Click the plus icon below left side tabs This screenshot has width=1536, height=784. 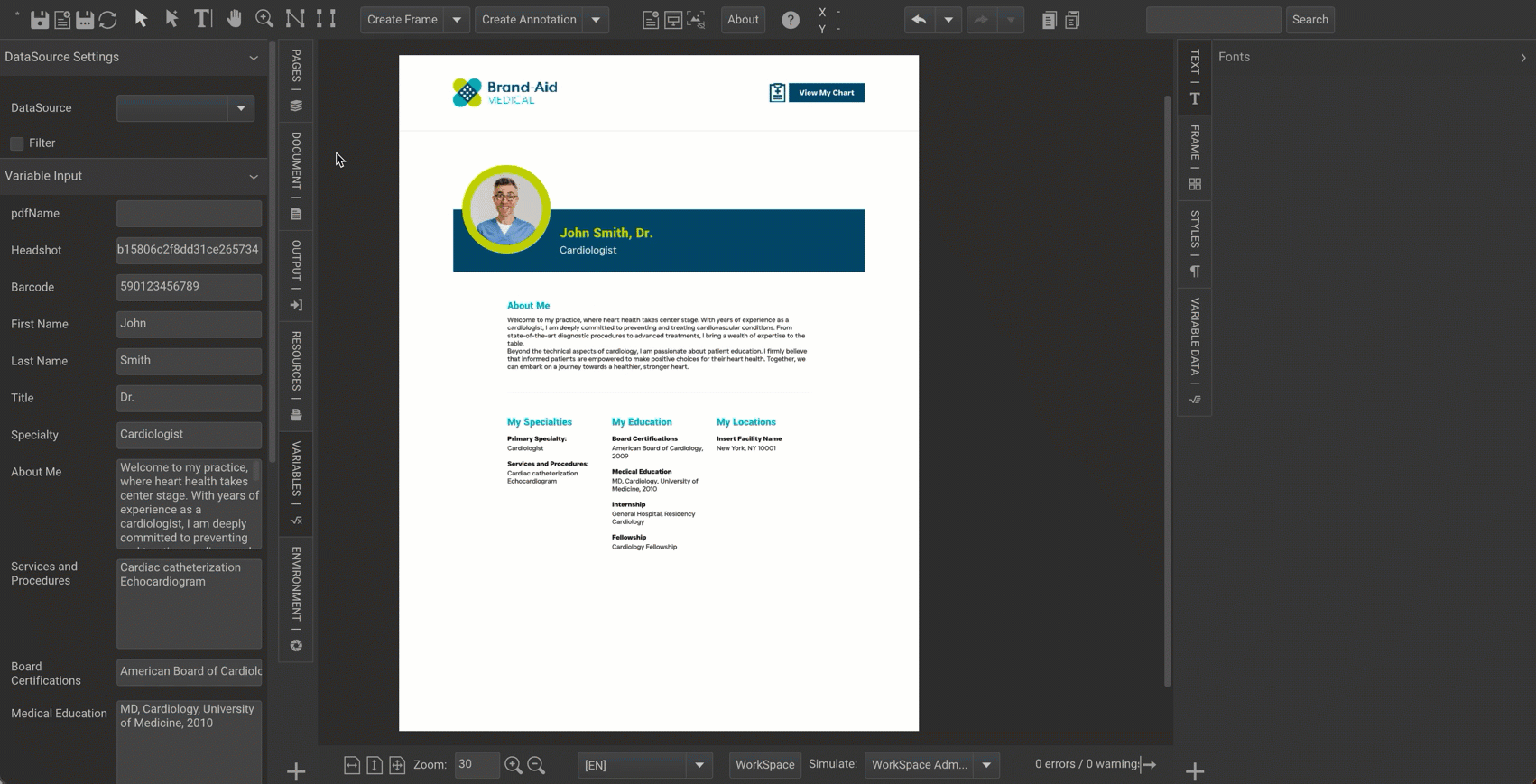point(296,771)
